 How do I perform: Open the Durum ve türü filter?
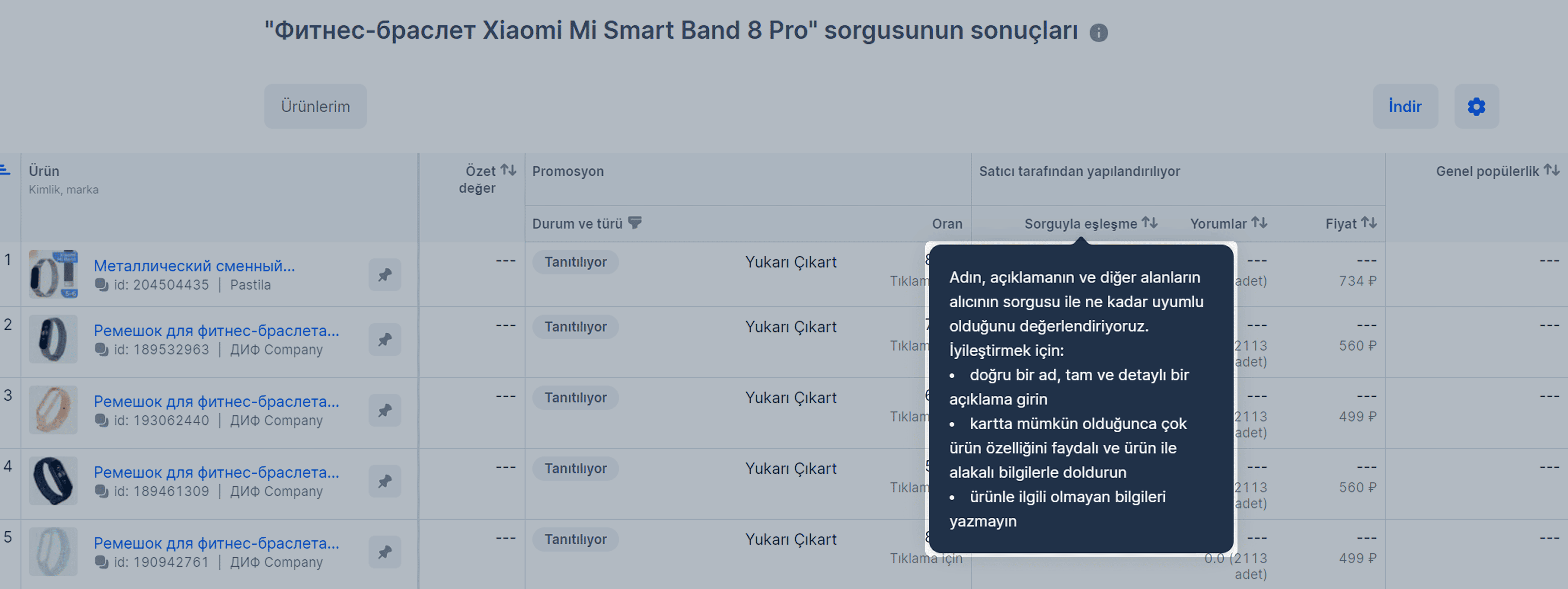point(635,223)
